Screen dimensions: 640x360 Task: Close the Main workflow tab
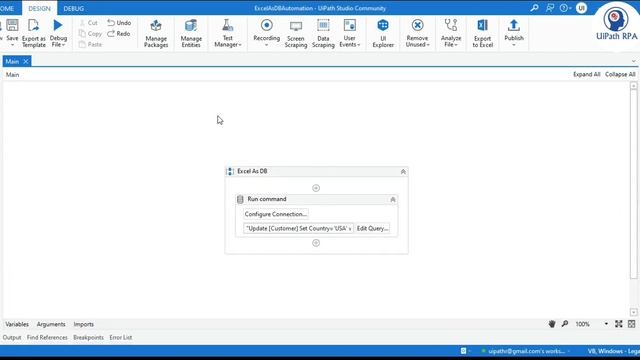26,61
